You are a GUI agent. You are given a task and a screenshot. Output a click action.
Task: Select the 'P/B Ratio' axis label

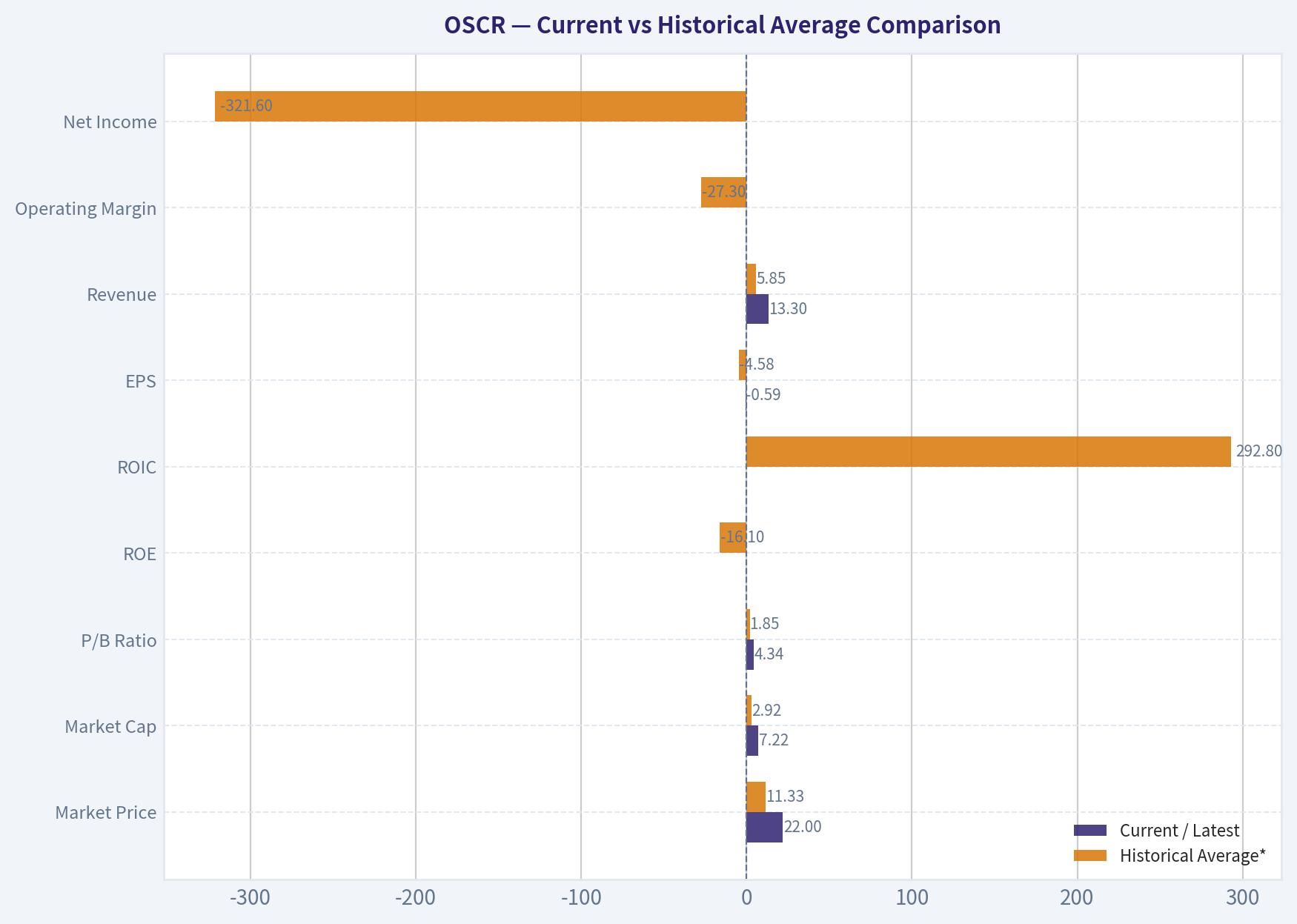point(119,640)
